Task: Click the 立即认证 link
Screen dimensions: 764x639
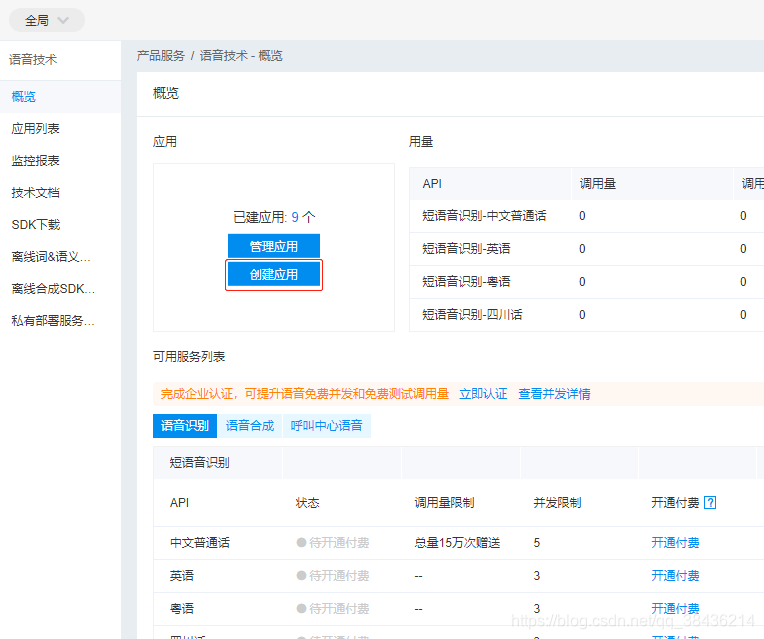Action: coord(483,394)
